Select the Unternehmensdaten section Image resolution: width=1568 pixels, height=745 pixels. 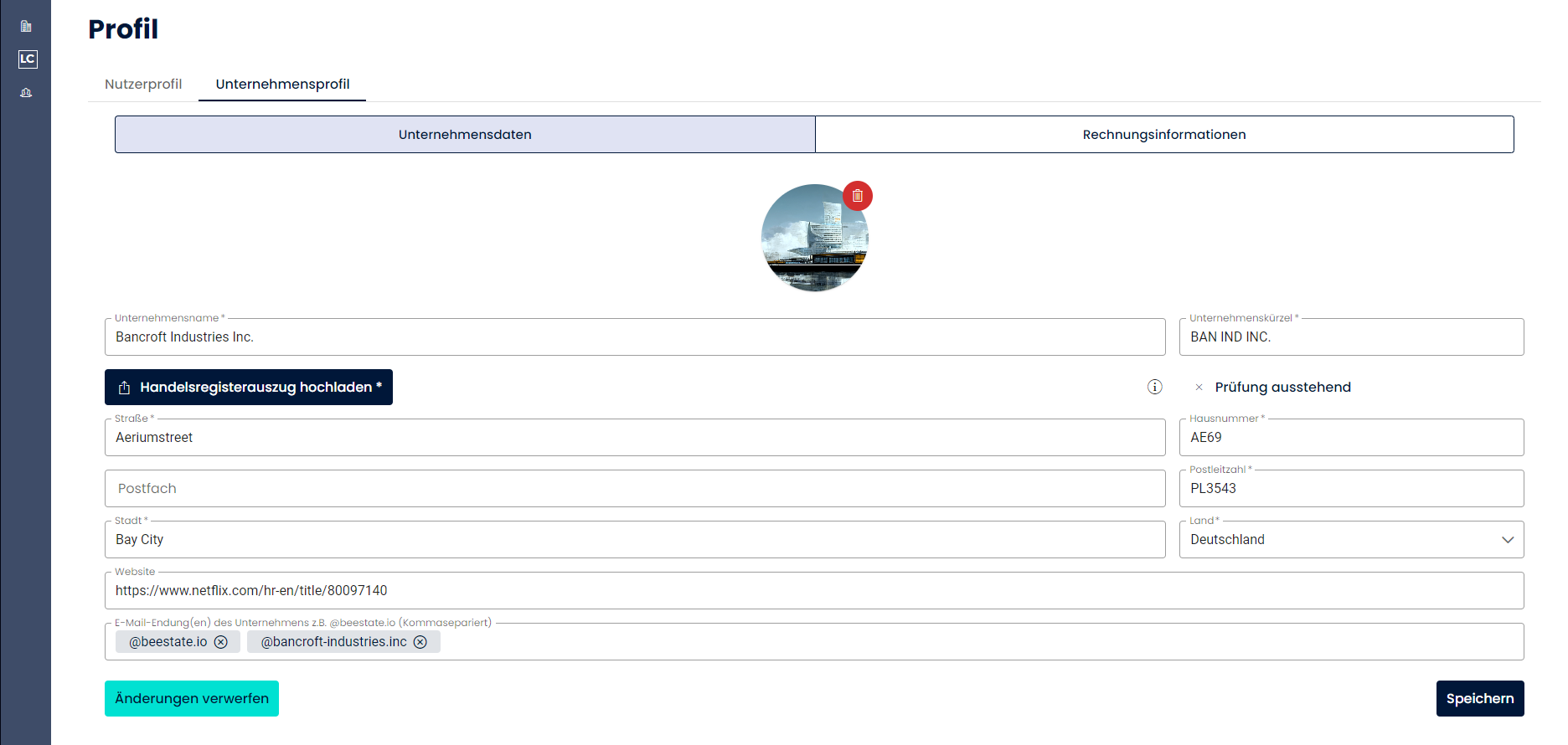tap(465, 135)
